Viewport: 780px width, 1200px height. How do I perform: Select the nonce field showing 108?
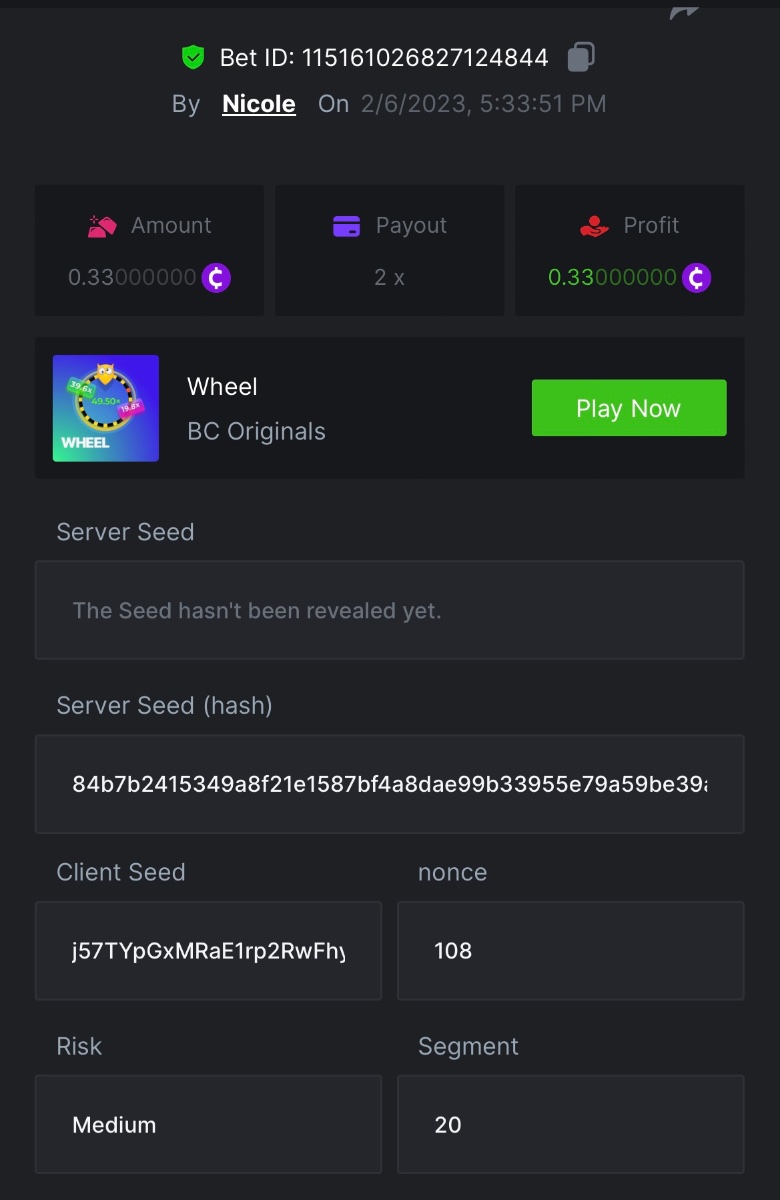pyautogui.click(x=570, y=951)
